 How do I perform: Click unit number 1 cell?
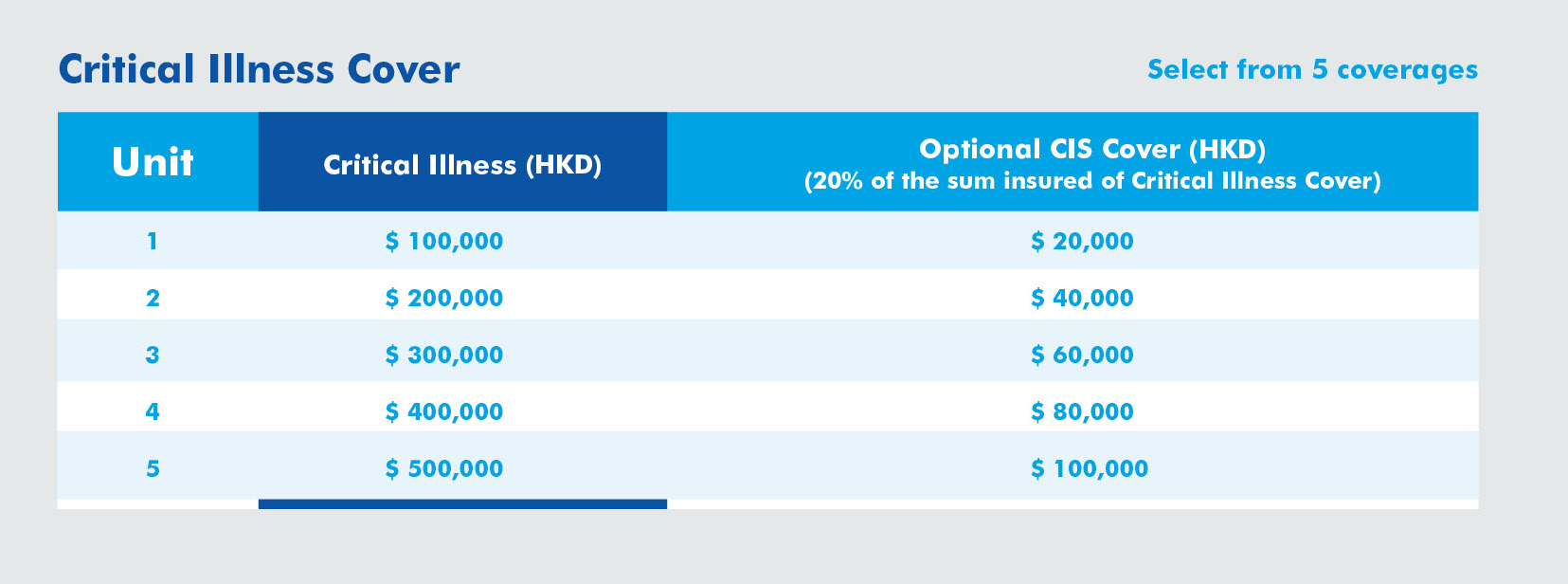[x=152, y=241]
